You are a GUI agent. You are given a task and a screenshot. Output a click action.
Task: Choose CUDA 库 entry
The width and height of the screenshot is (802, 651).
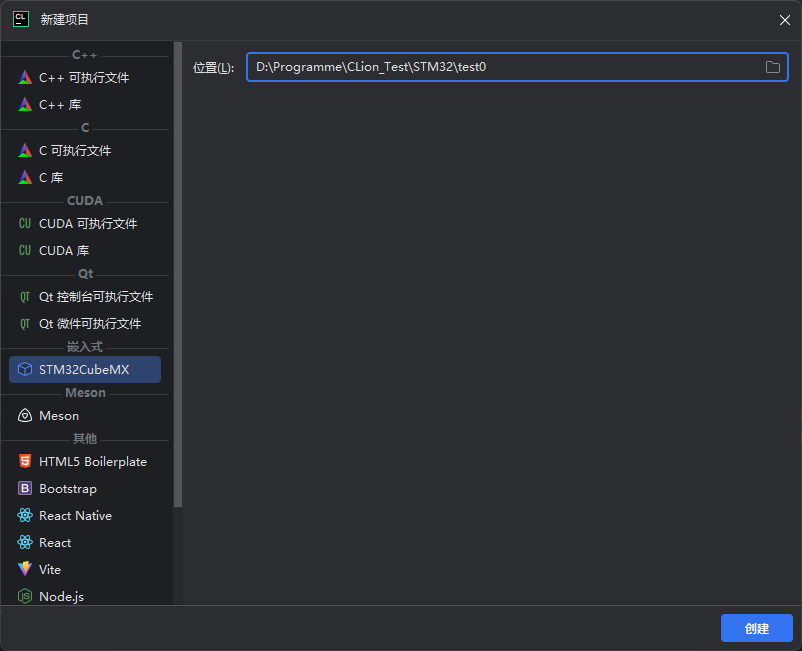85,251
